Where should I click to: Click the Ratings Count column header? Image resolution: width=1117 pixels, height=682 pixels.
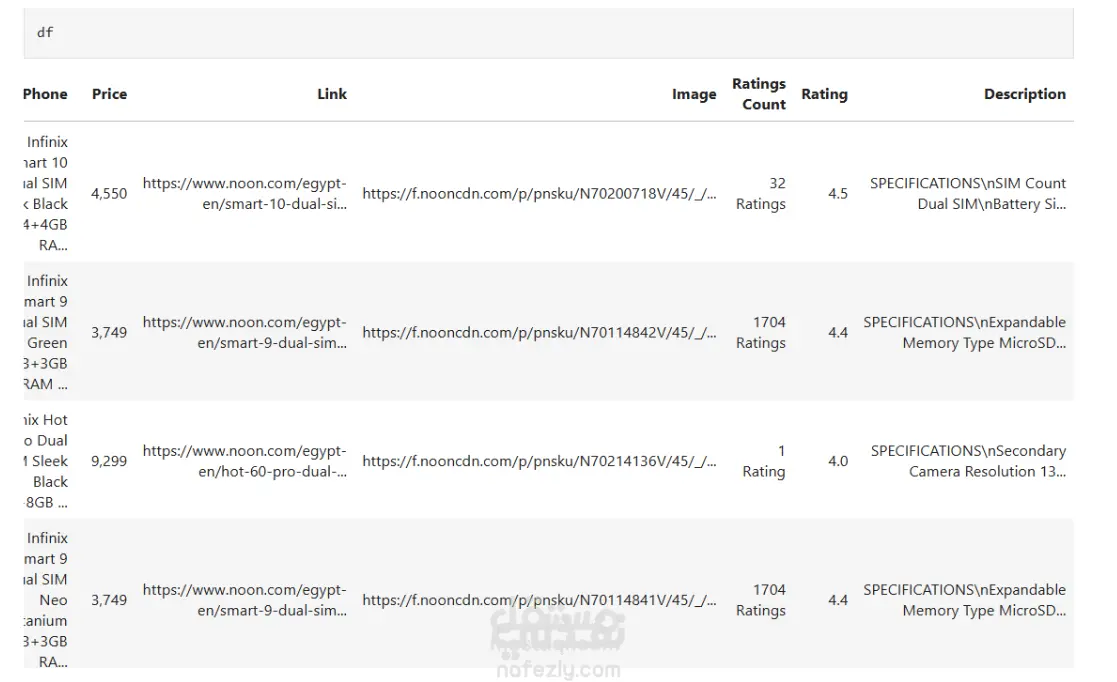tap(759, 94)
